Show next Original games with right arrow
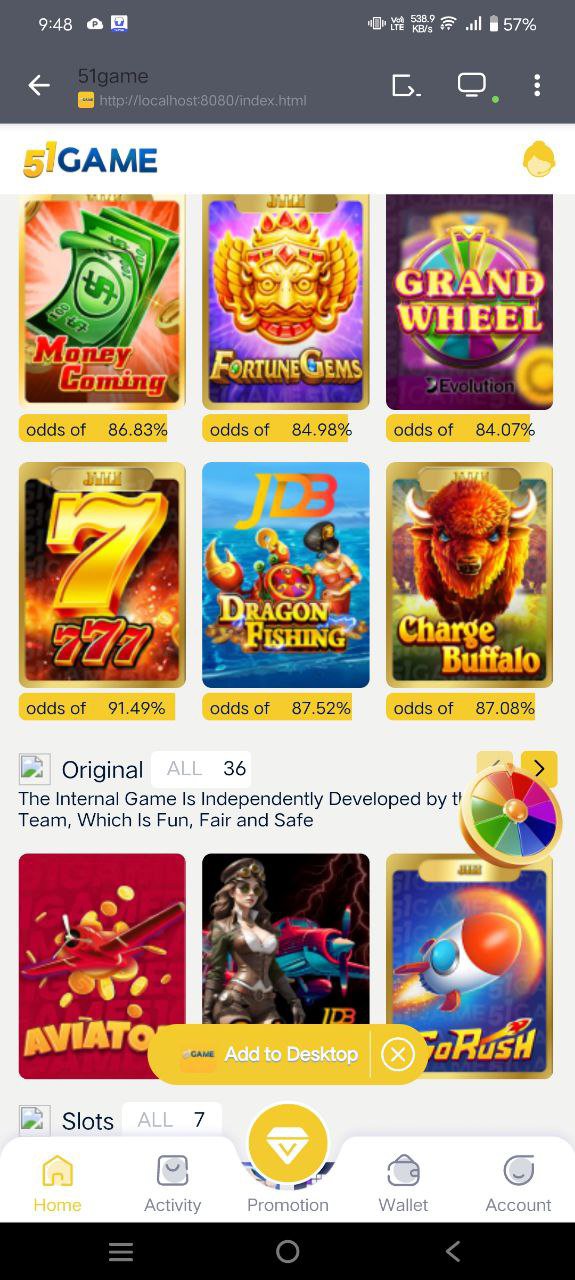 pyautogui.click(x=539, y=768)
